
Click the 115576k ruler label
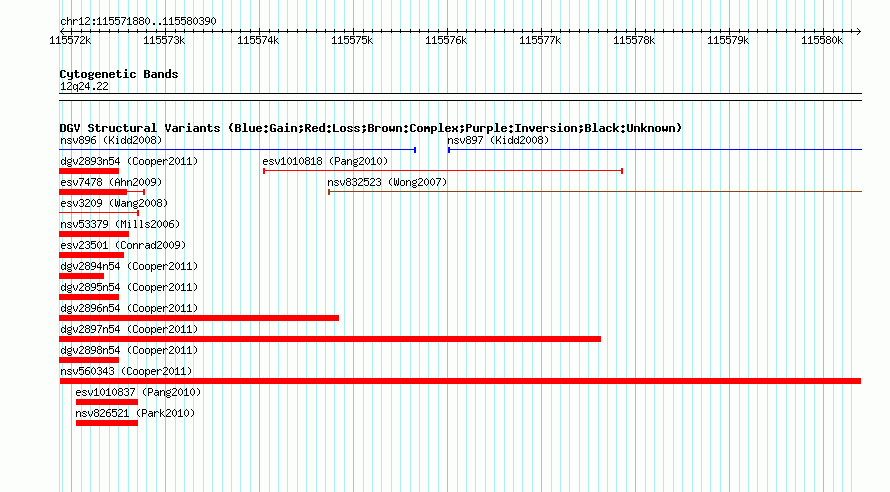[x=446, y=40]
